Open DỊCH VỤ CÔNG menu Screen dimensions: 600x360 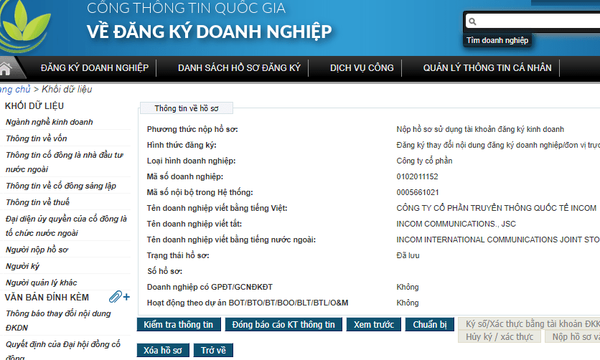(362, 68)
